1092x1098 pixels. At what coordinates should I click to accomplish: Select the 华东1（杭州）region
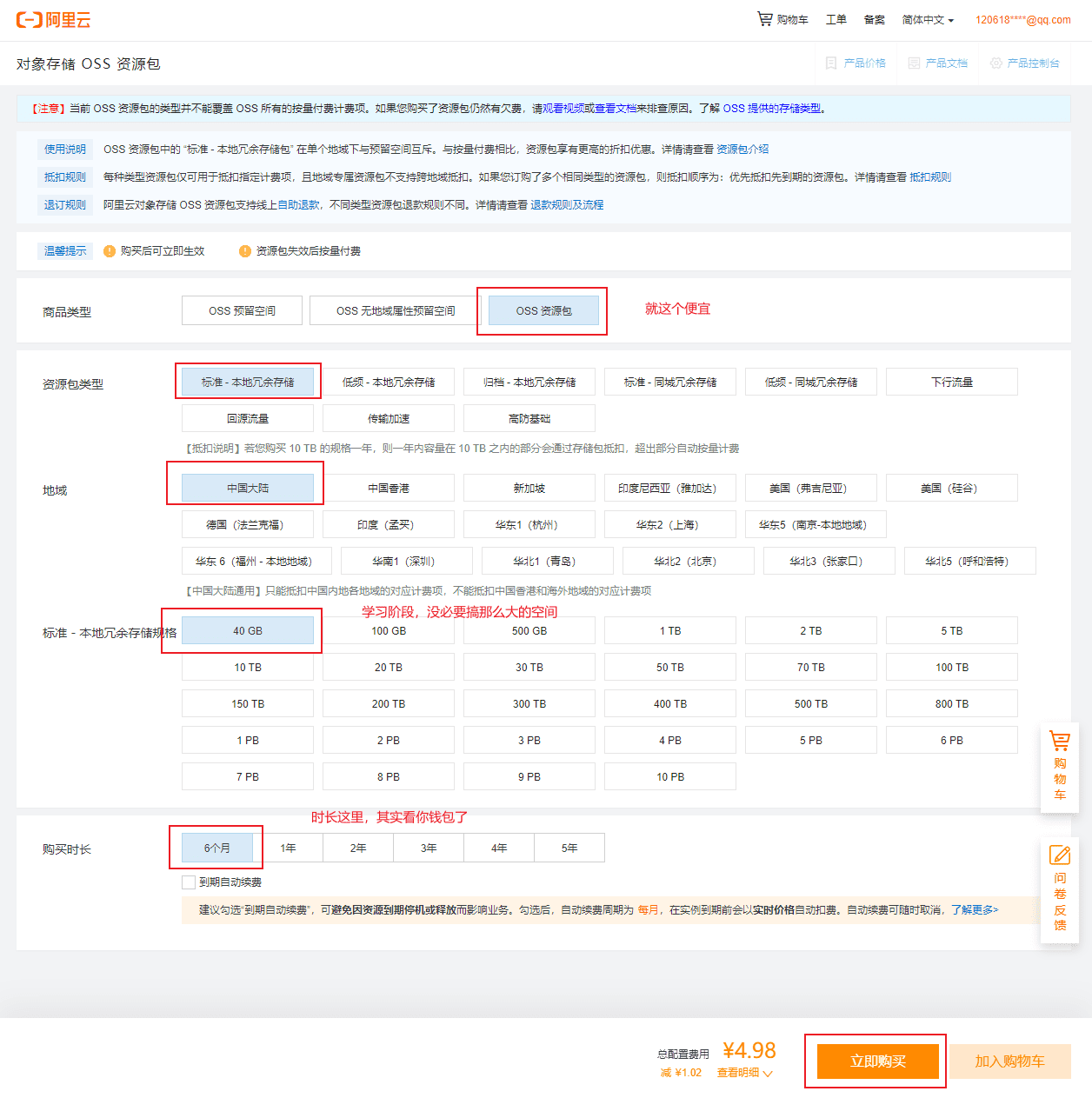[x=529, y=524]
